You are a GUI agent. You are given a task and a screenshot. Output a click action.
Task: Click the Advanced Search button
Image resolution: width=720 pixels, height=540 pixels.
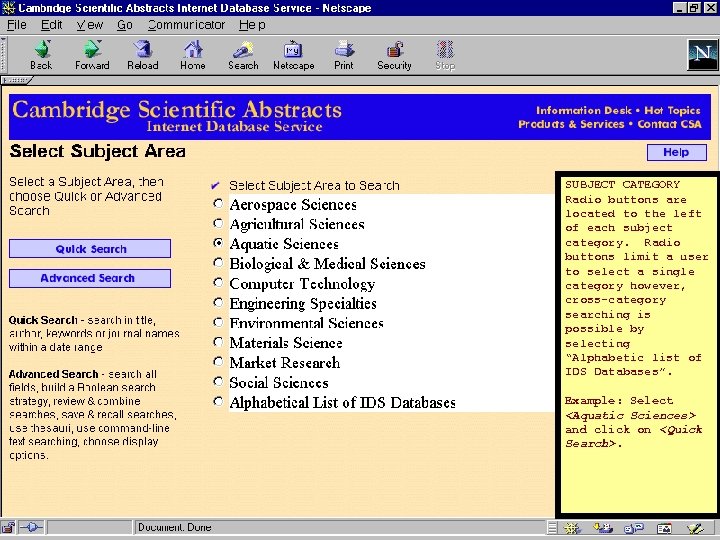pyautogui.click(x=90, y=278)
